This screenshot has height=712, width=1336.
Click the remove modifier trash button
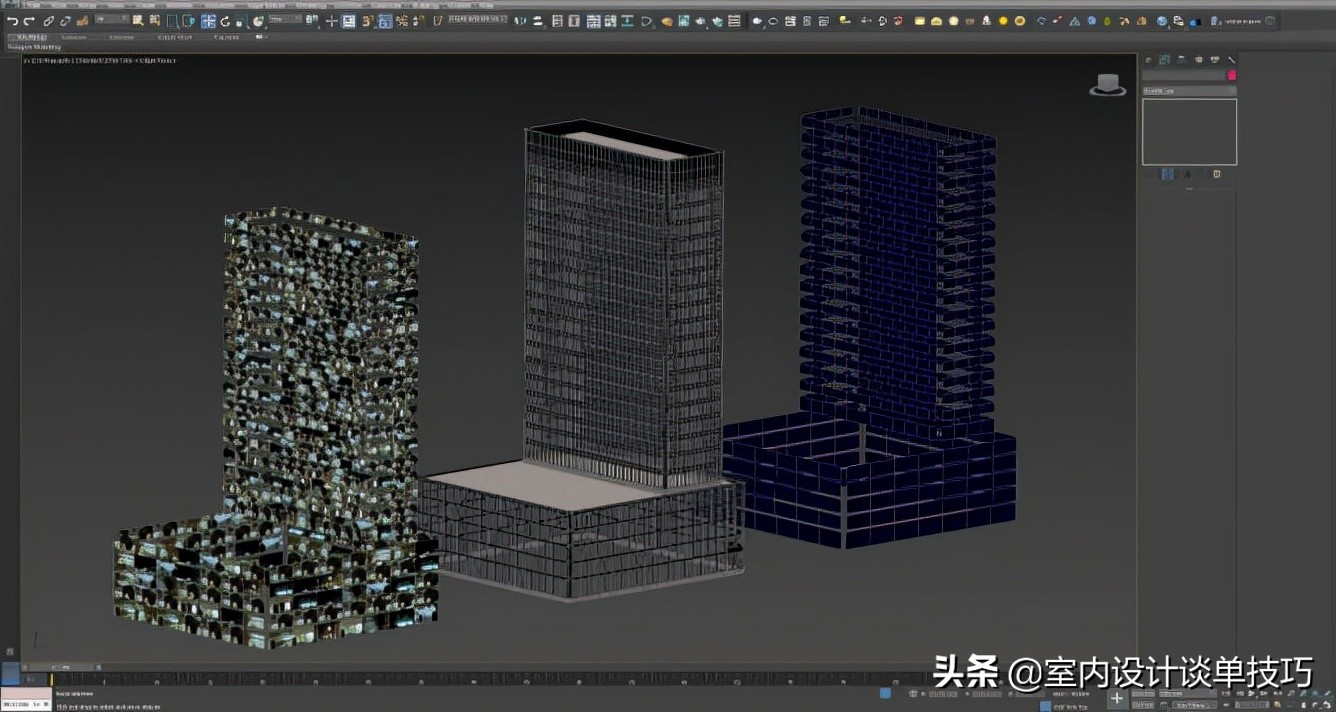point(1216,174)
